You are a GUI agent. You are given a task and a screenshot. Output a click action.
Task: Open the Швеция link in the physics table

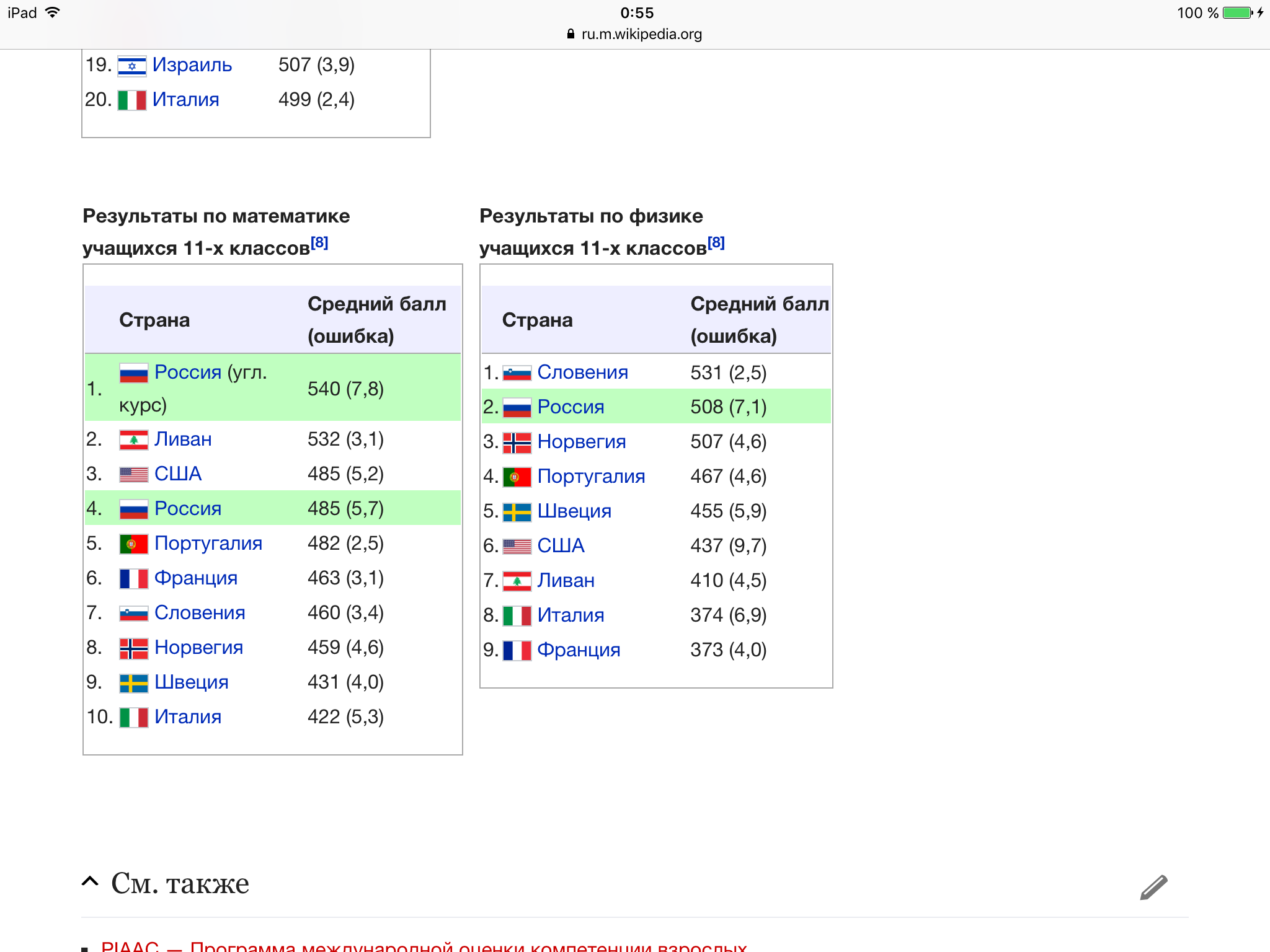(575, 511)
